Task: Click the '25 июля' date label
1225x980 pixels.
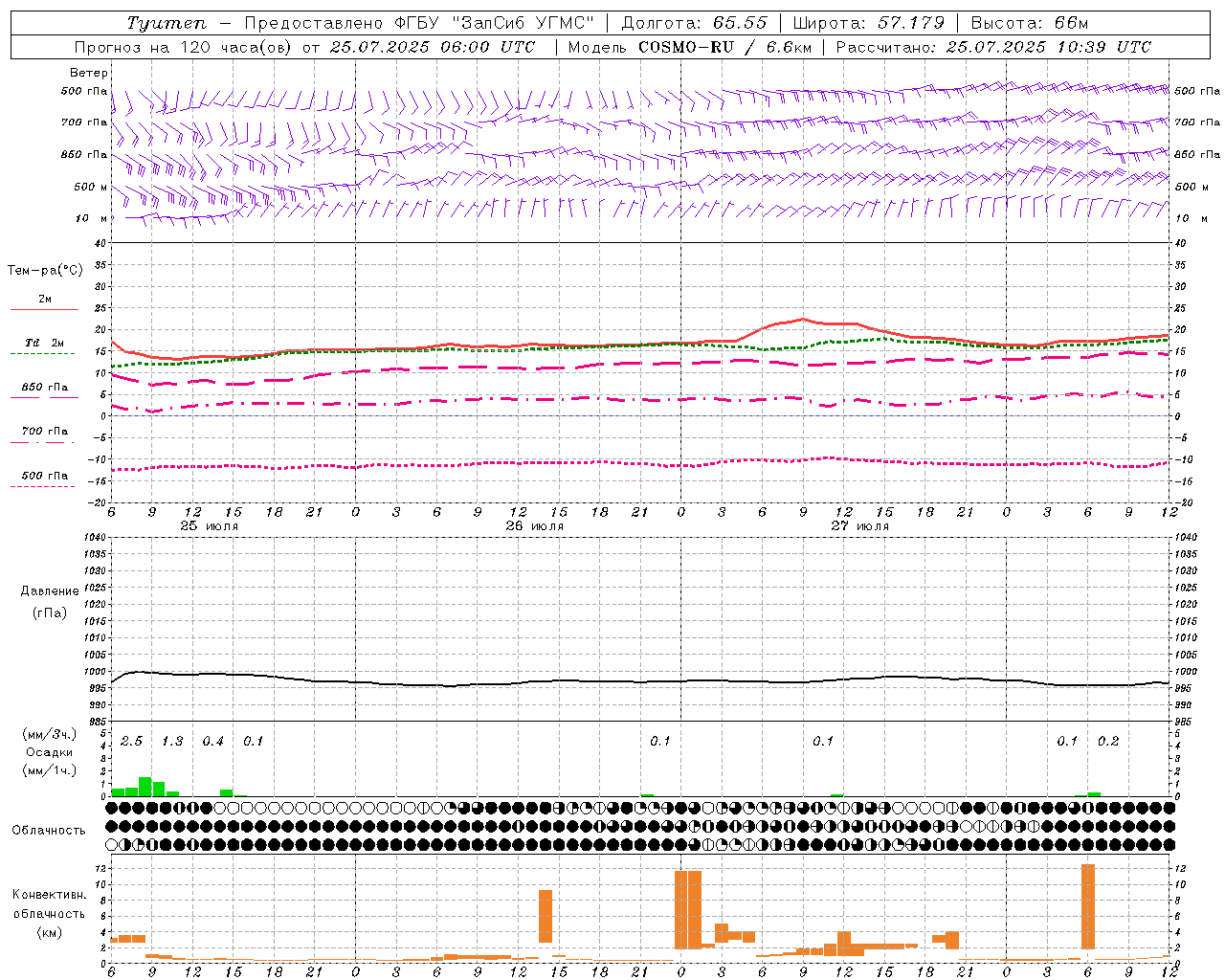Action: tap(210, 526)
